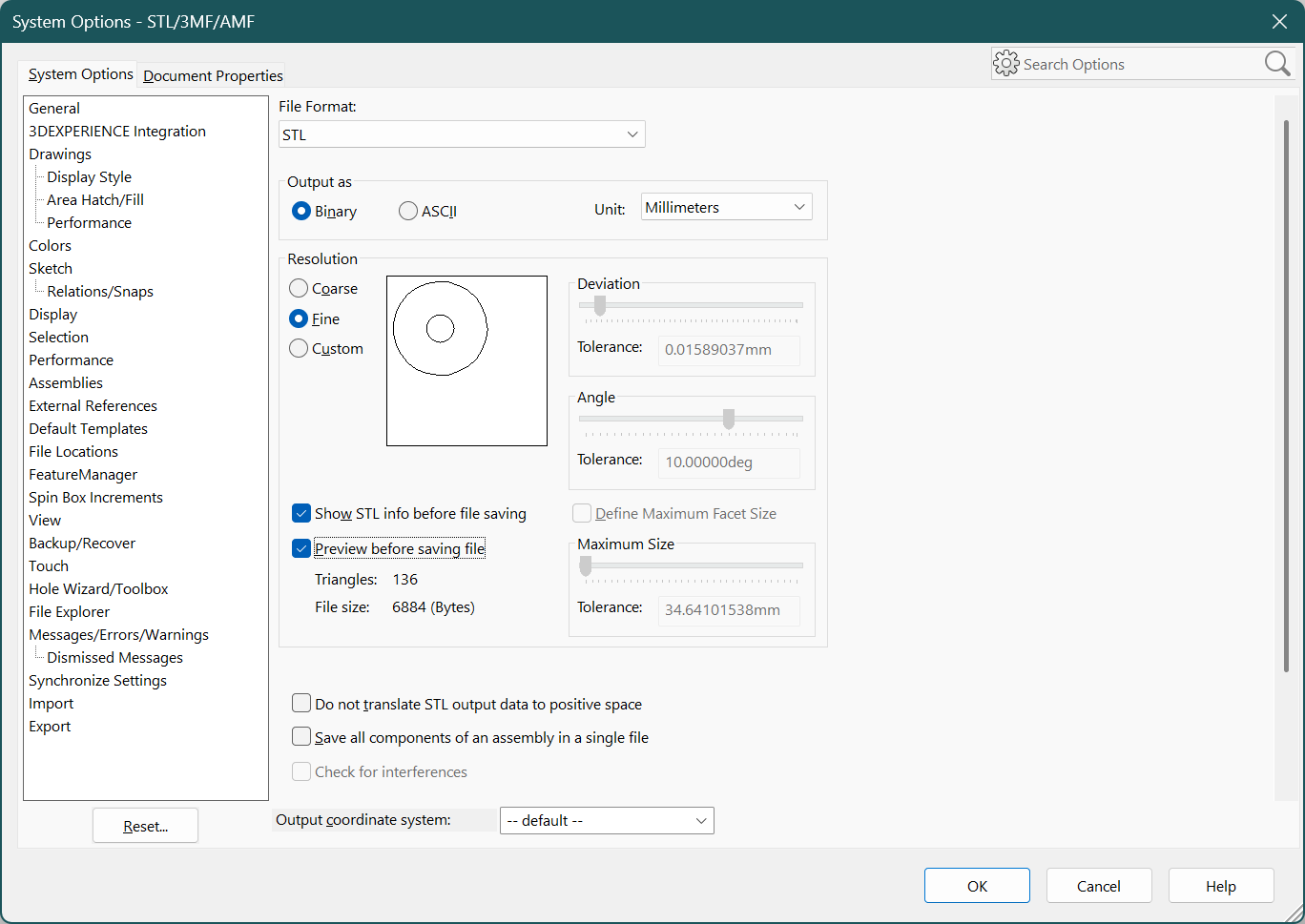
Task: Expand the Unit Millimeters dropdown
Action: tap(727, 207)
